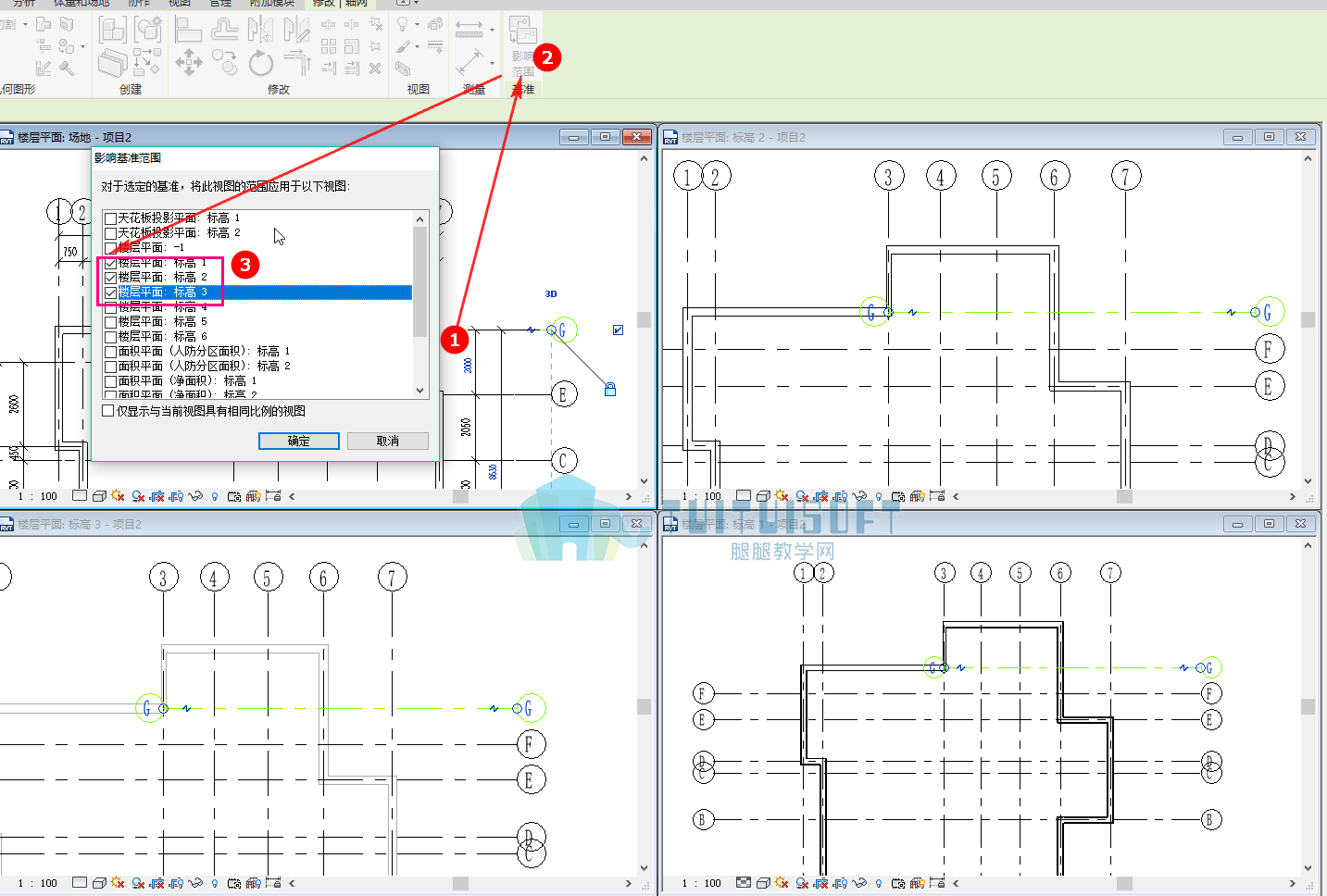Image resolution: width=1327 pixels, height=896 pixels.
Task: Click the view list scroll-down arrow
Action: click(x=420, y=391)
